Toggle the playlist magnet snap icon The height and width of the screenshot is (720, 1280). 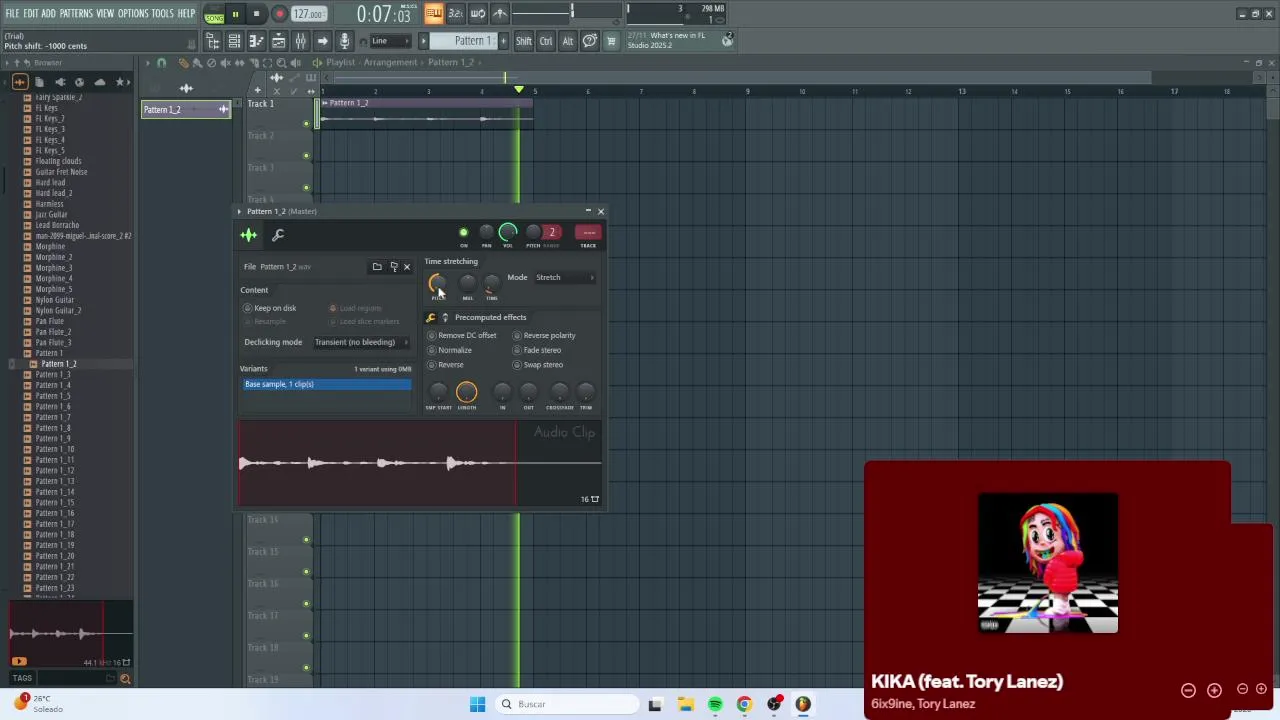coord(161,63)
